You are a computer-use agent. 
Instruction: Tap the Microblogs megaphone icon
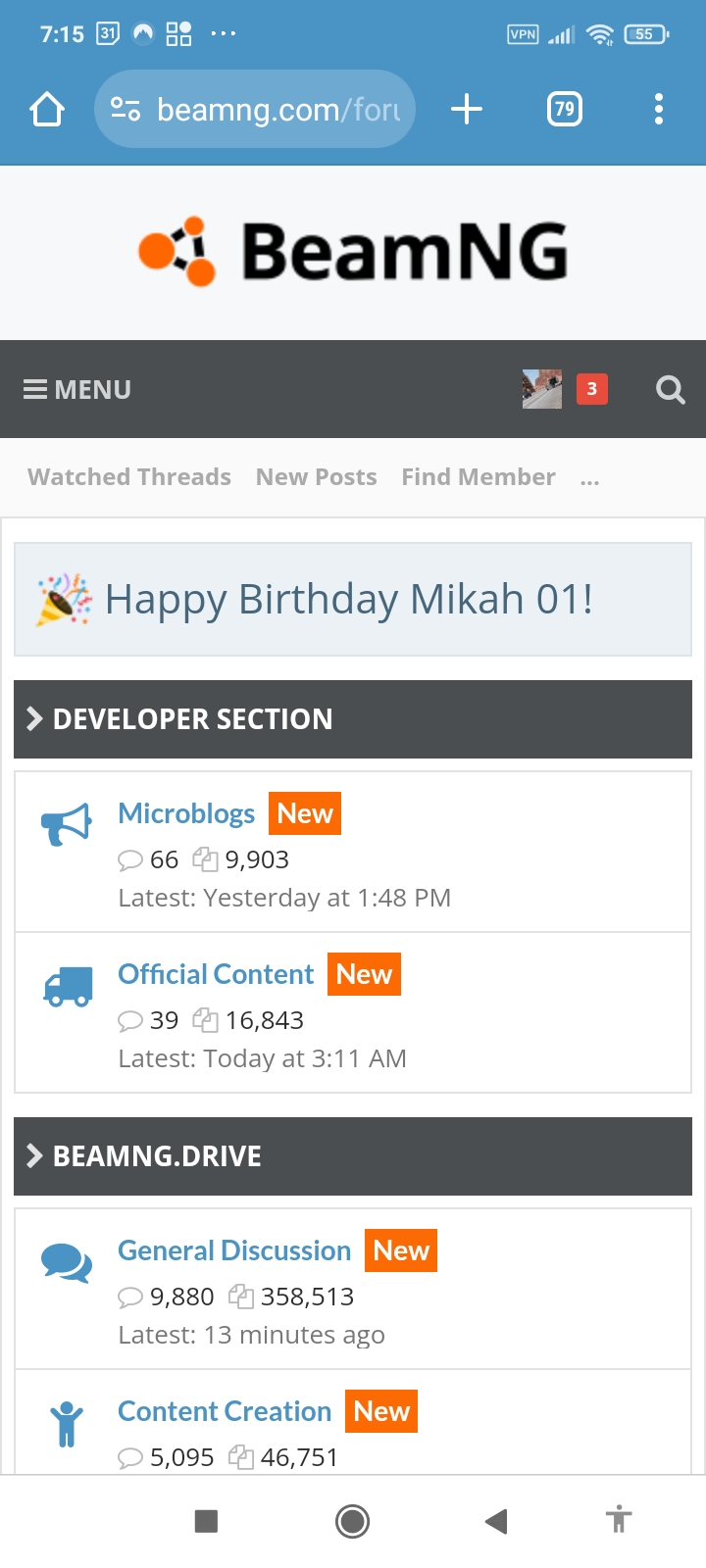point(66,824)
